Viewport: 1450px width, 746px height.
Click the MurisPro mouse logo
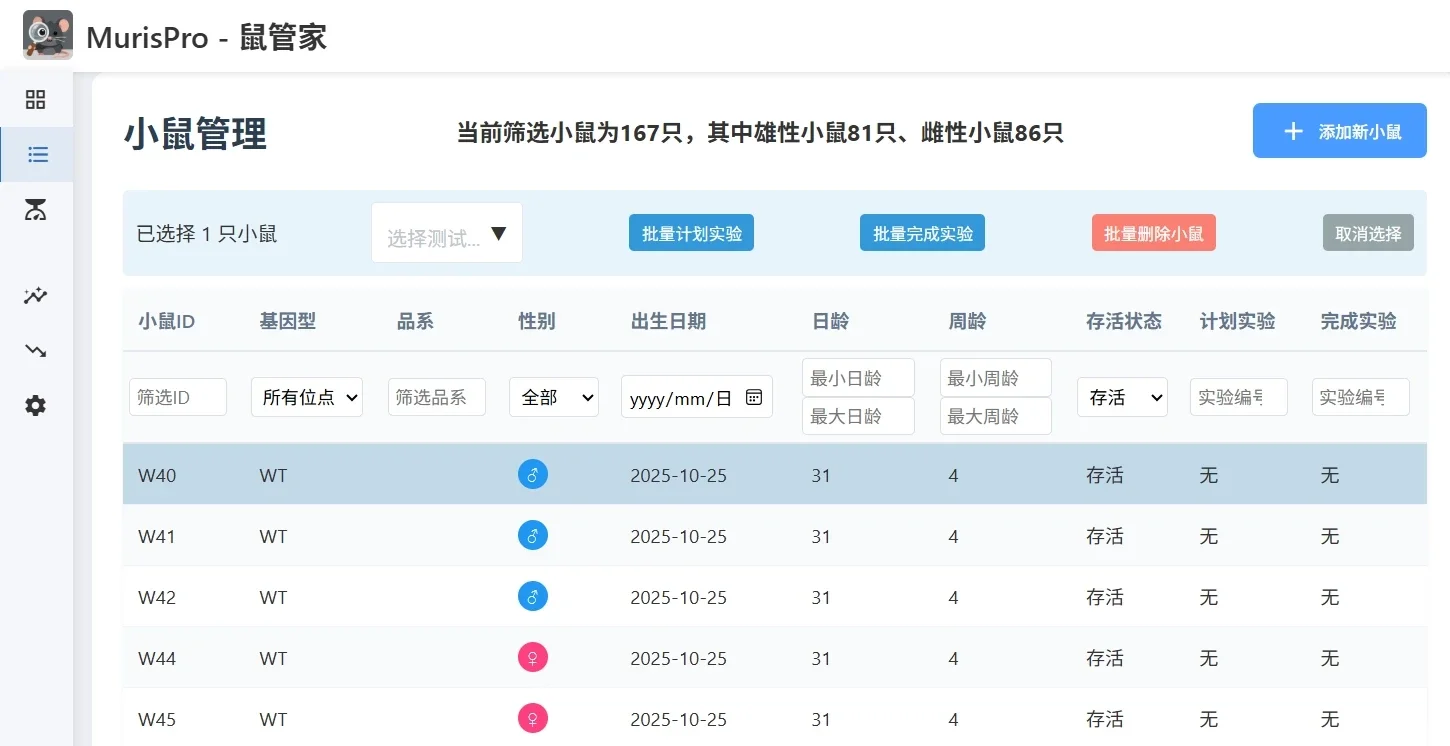47,34
